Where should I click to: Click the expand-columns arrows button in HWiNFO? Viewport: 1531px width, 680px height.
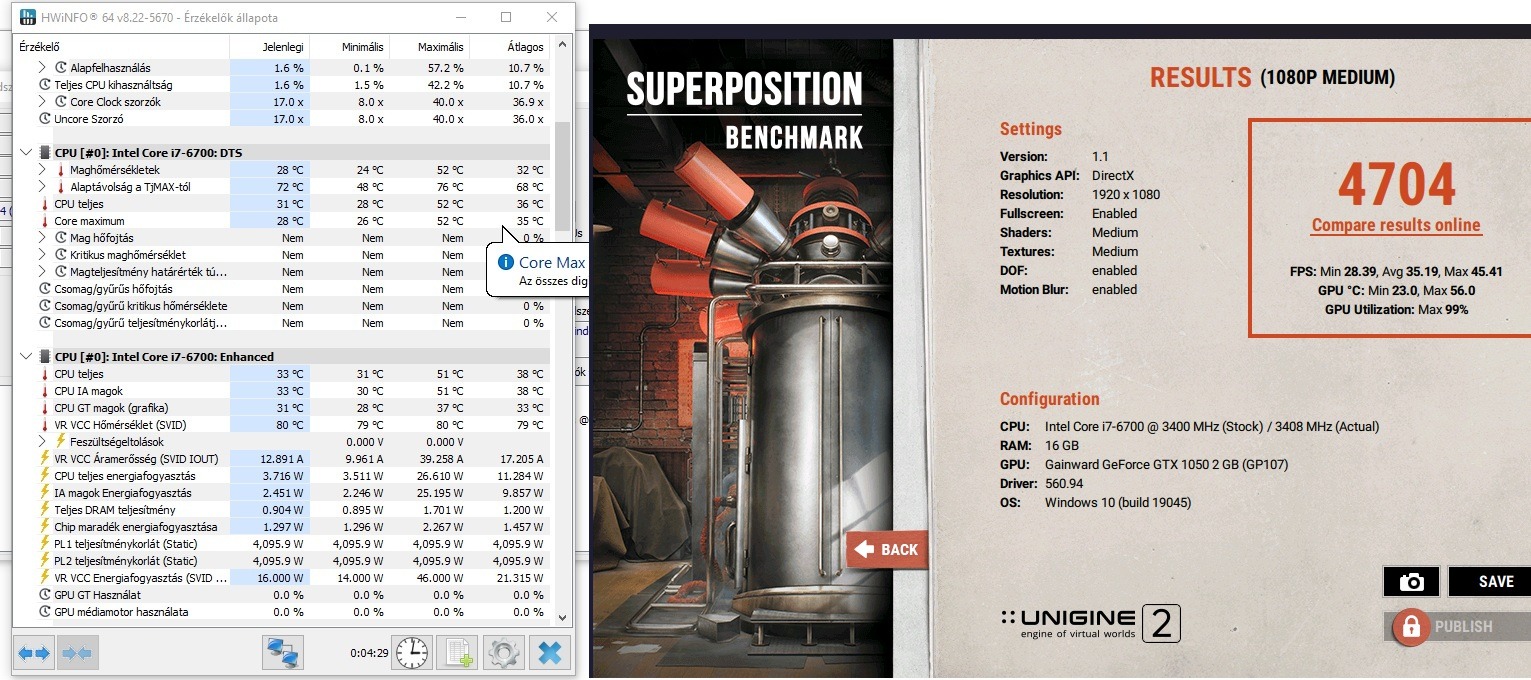coord(34,653)
